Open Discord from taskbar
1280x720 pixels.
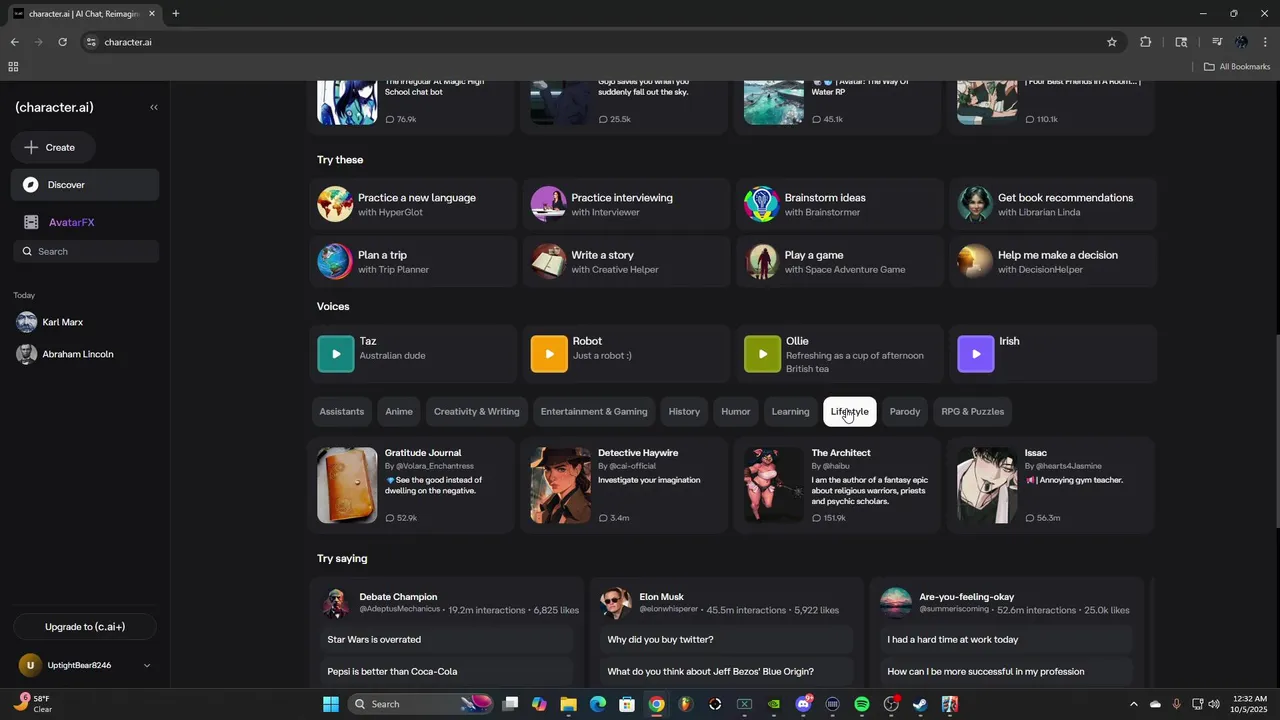(x=803, y=704)
